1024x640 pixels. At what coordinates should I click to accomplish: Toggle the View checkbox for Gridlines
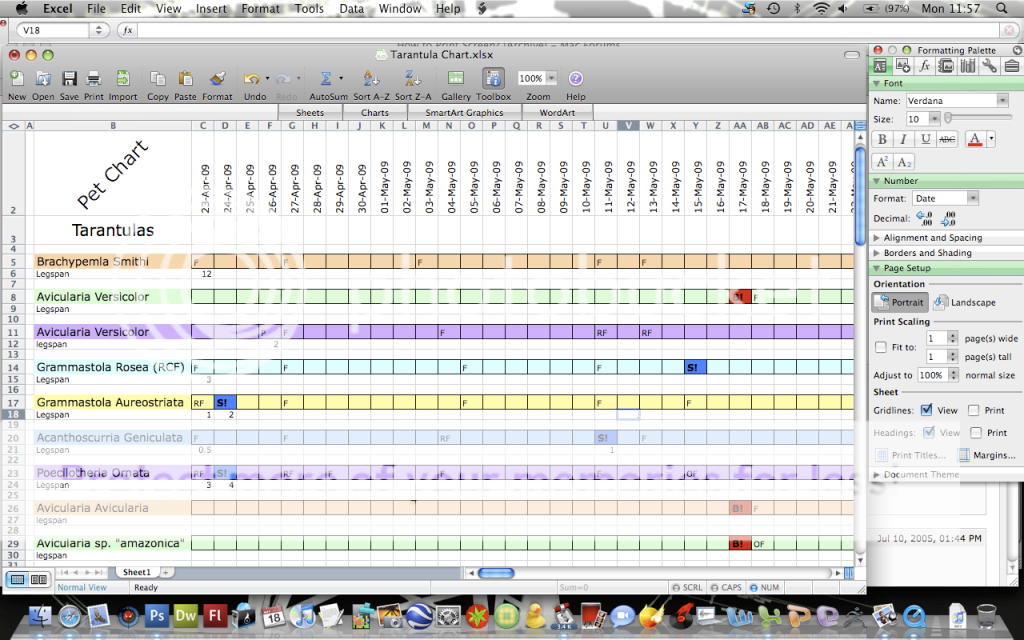(x=926, y=410)
